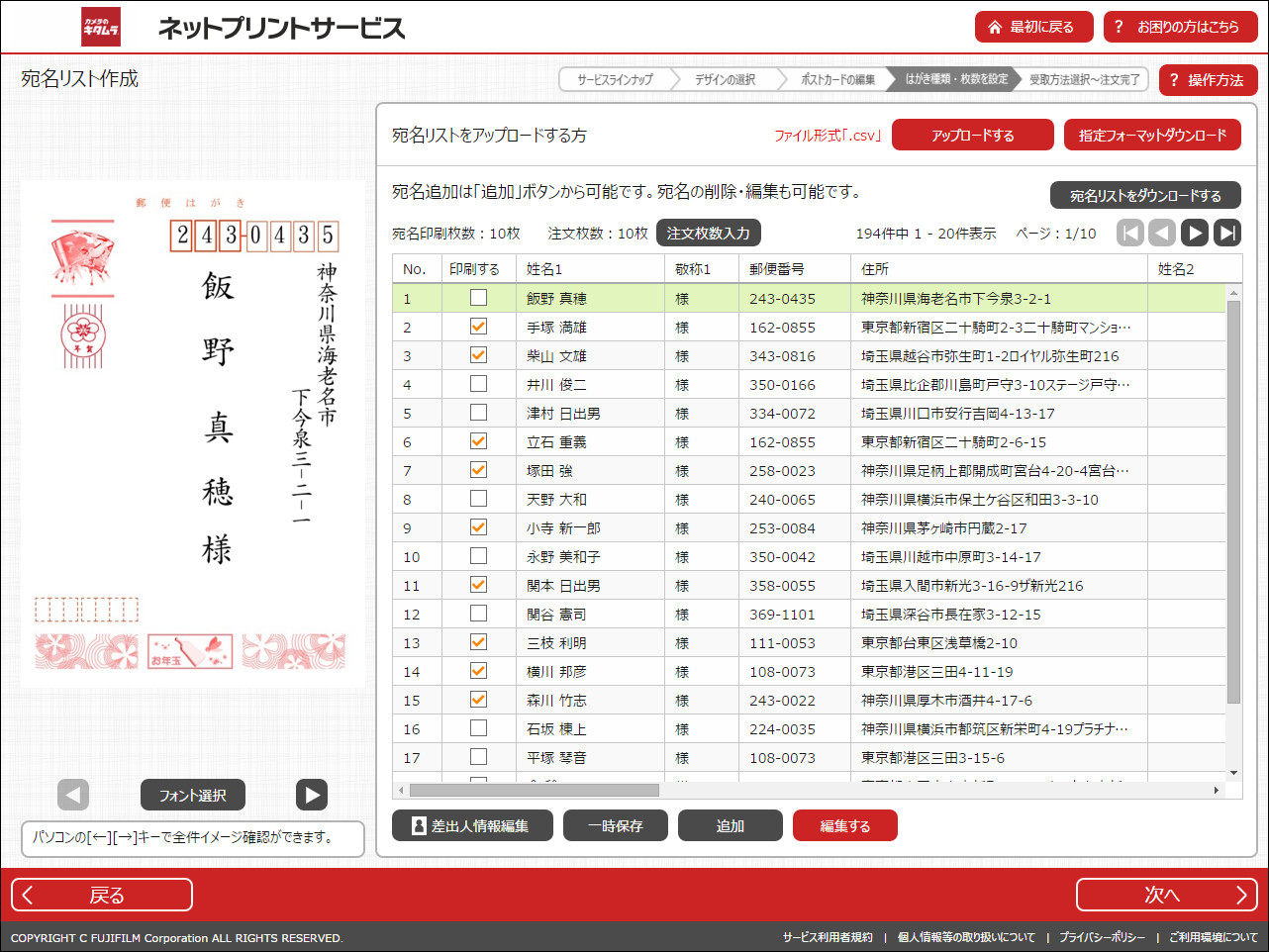Image resolution: width=1269 pixels, height=952 pixels.
Task: Open お困りの方はこちら help
Action: 1182,27
